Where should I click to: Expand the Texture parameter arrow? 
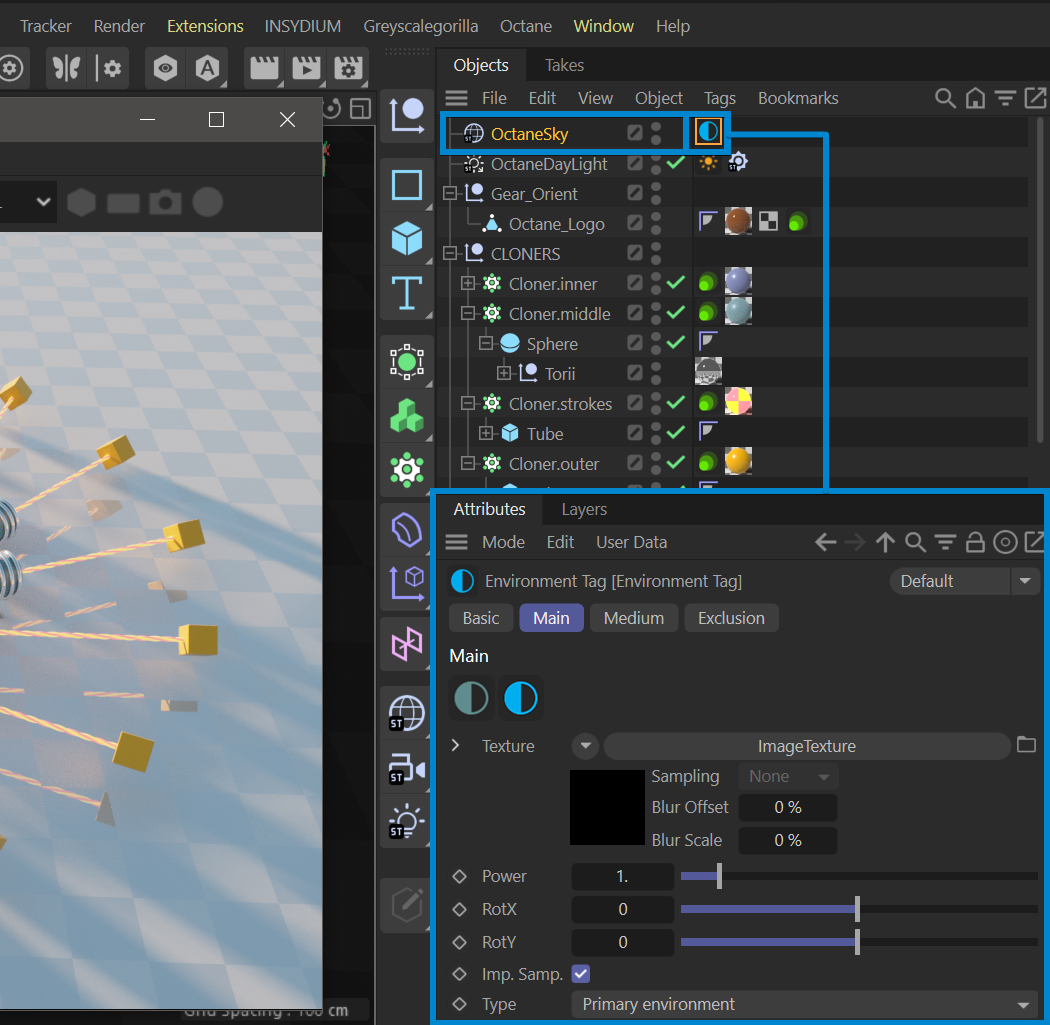(x=456, y=746)
